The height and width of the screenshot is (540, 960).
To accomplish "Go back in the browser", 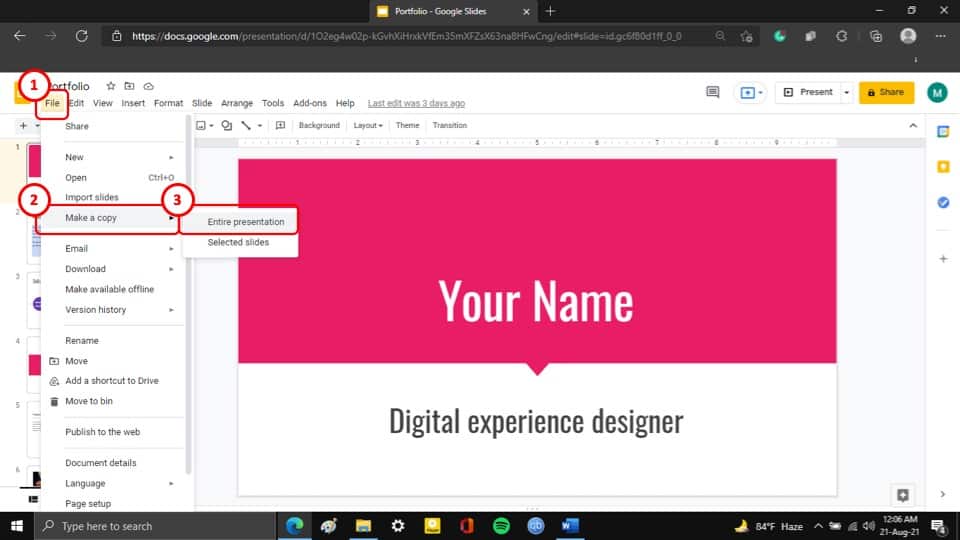I will 20,36.
